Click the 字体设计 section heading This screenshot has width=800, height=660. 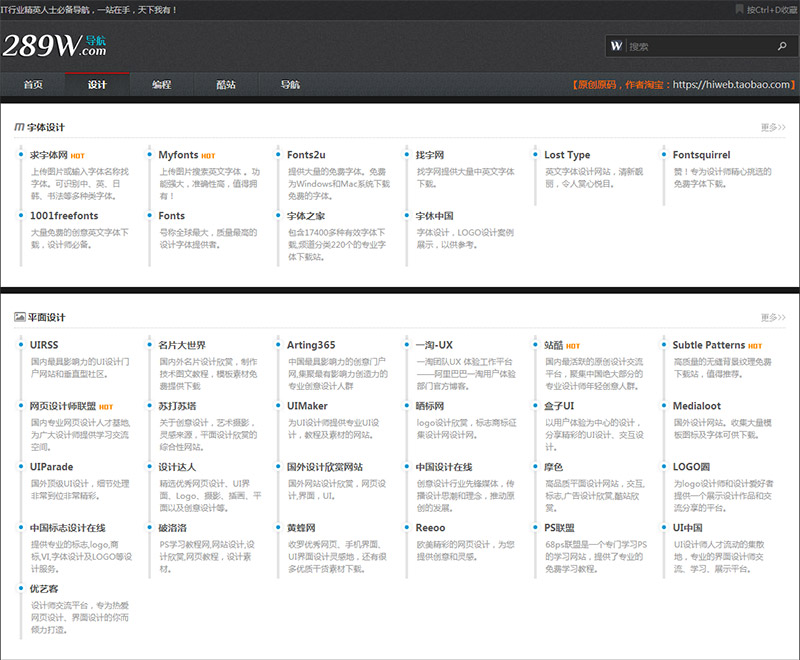46,127
